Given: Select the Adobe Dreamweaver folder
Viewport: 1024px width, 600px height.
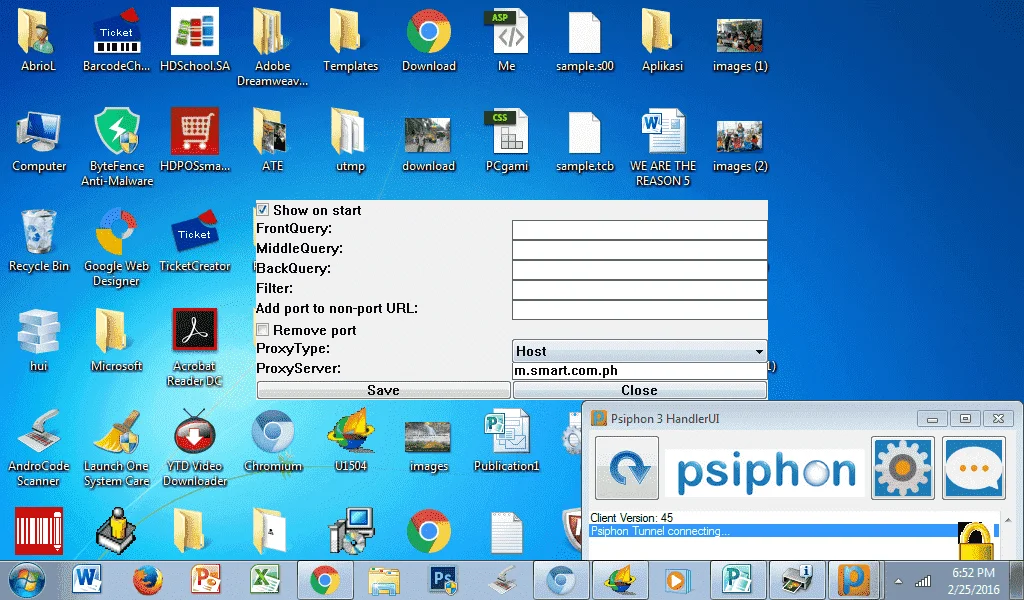Looking at the screenshot, I should click(272, 47).
